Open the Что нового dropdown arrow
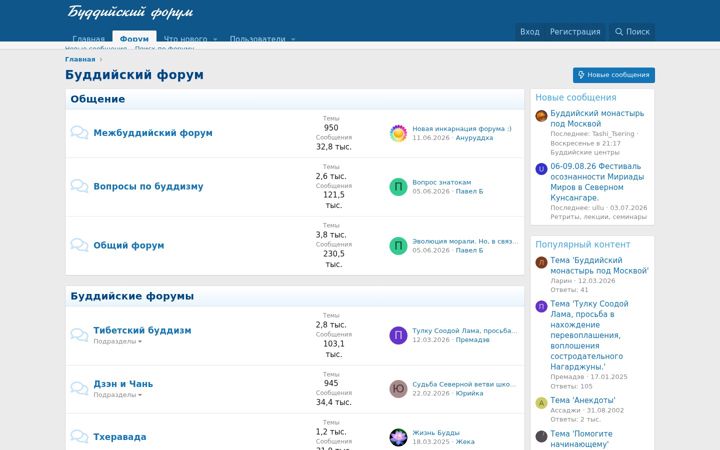Screen dimensions: 720x450 215,39
